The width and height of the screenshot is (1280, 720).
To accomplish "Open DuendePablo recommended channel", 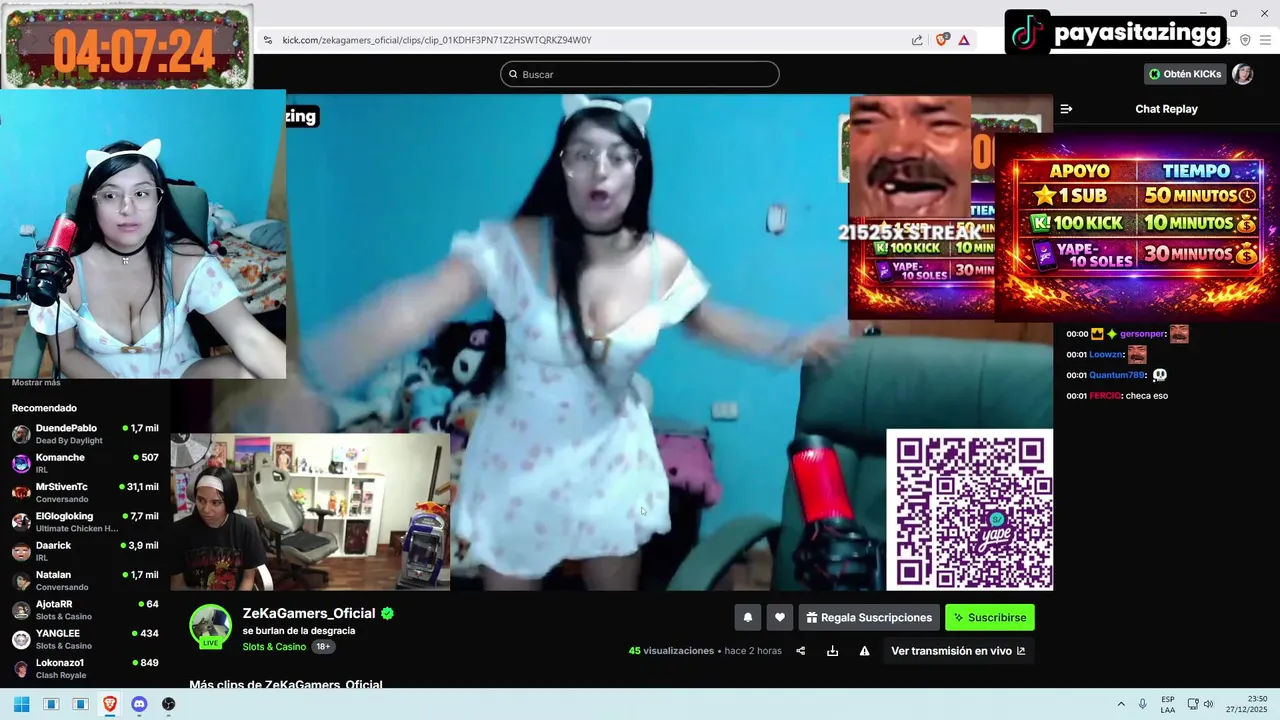I will pos(85,434).
